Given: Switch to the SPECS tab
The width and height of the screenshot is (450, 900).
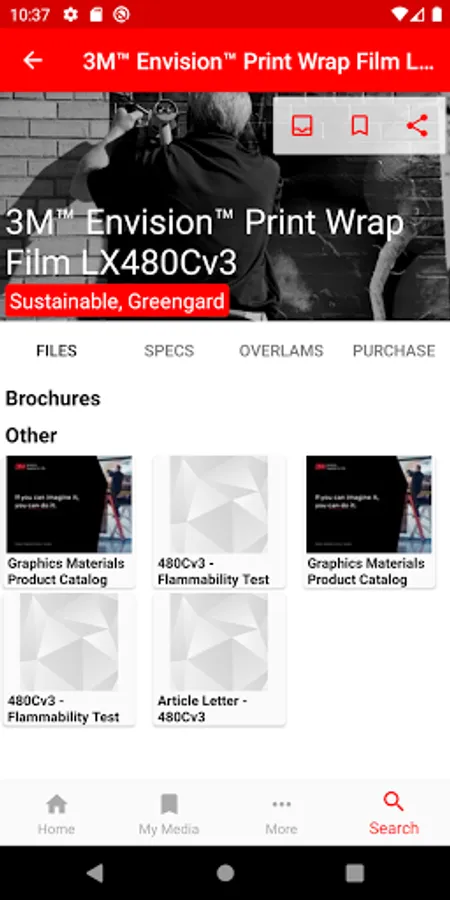Looking at the screenshot, I should click(169, 351).
